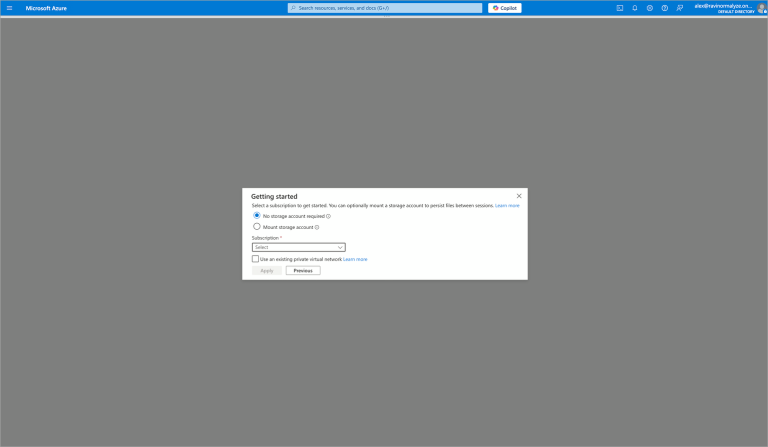The image size is (768, 447).
Task: Open Cloud Shell from the top bar
Action: click(x=620, y=7)
